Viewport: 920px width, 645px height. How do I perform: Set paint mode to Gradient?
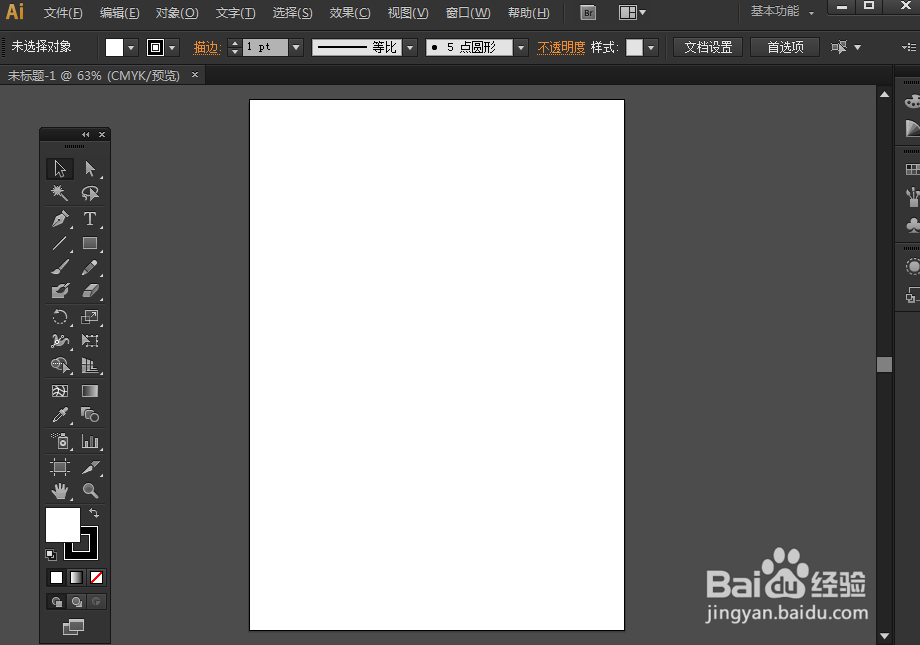pyautogui.click(x=76, y=578)
